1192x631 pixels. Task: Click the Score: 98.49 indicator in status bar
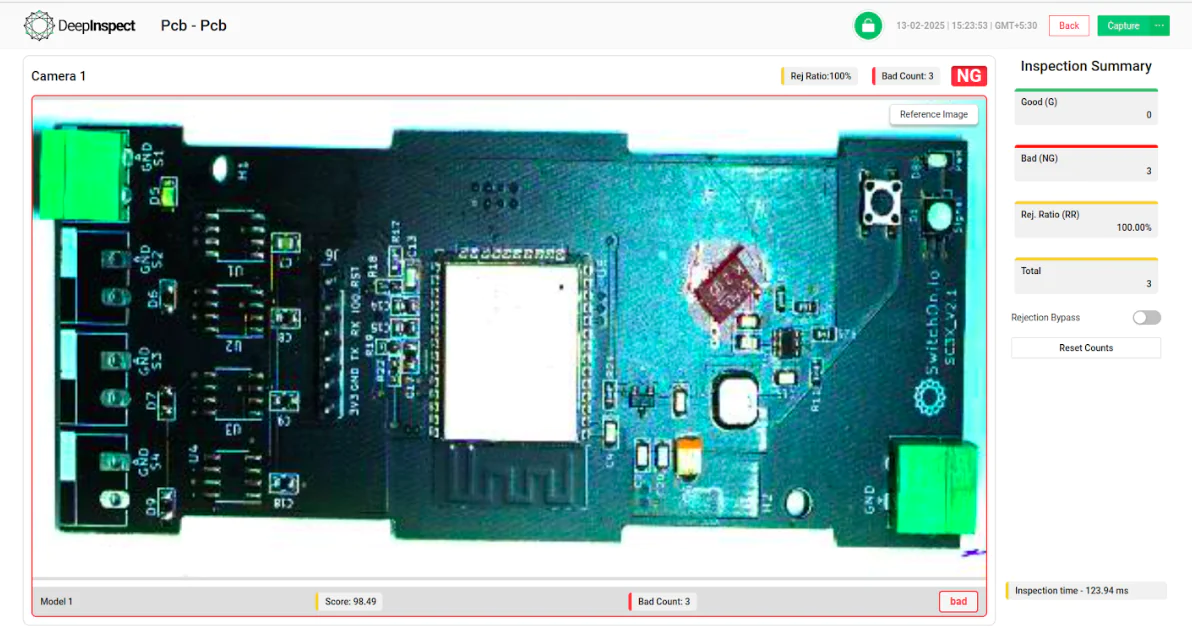(348, 601)
